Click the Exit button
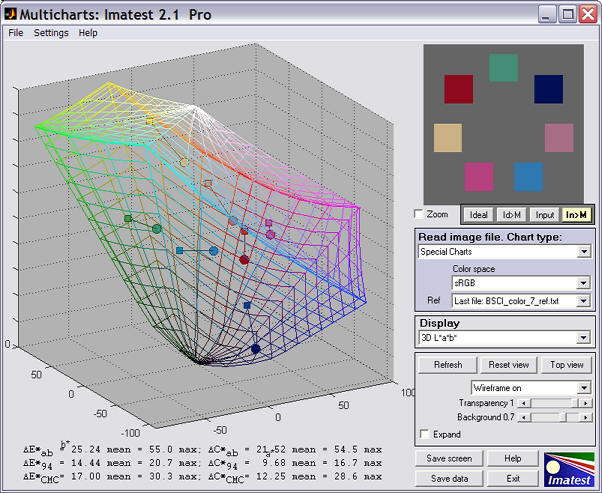The height and width of the screenshot is (493, 602). click(x=513, y=478)
